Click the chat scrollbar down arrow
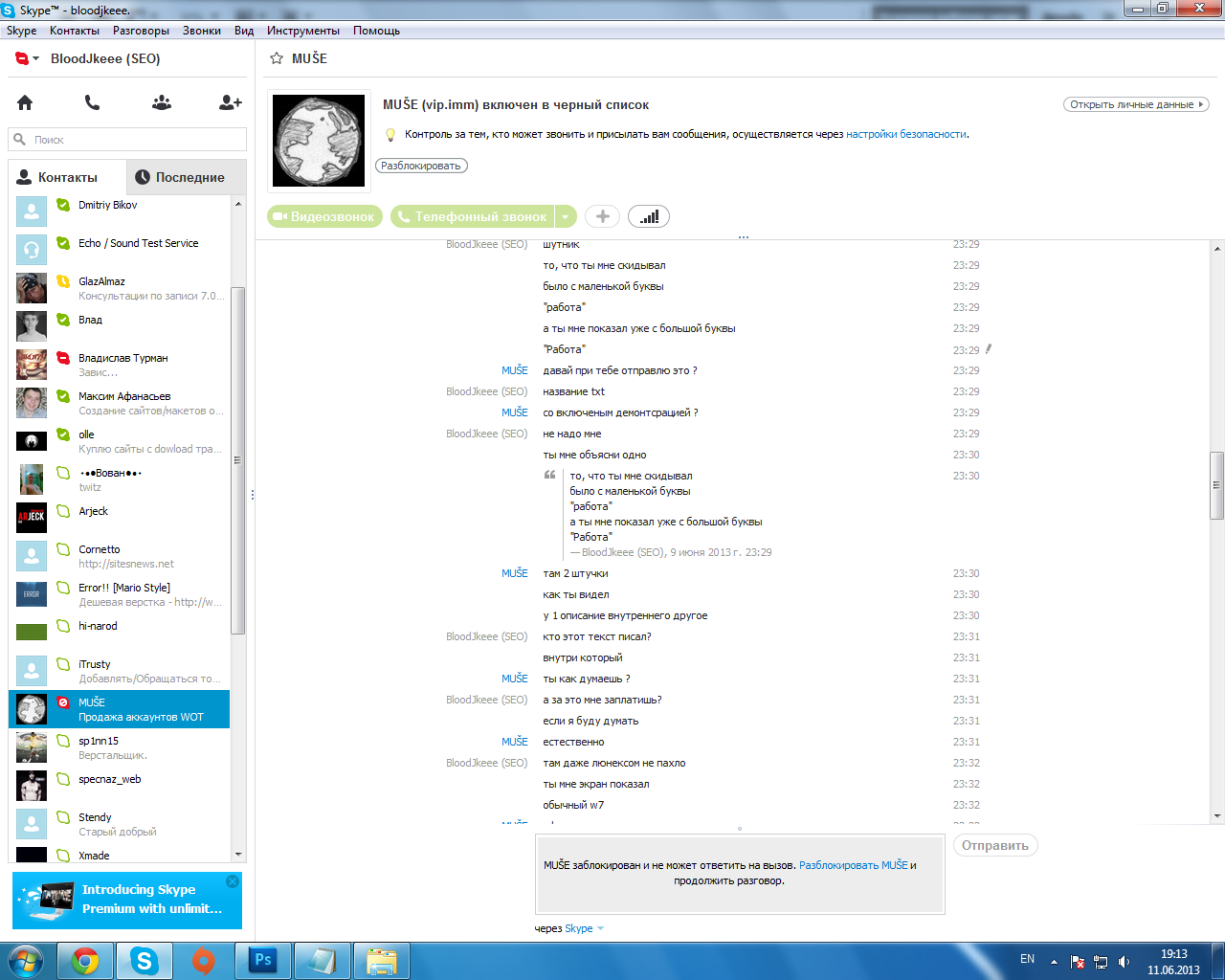1225x980 pixels. click(1217, 816)
